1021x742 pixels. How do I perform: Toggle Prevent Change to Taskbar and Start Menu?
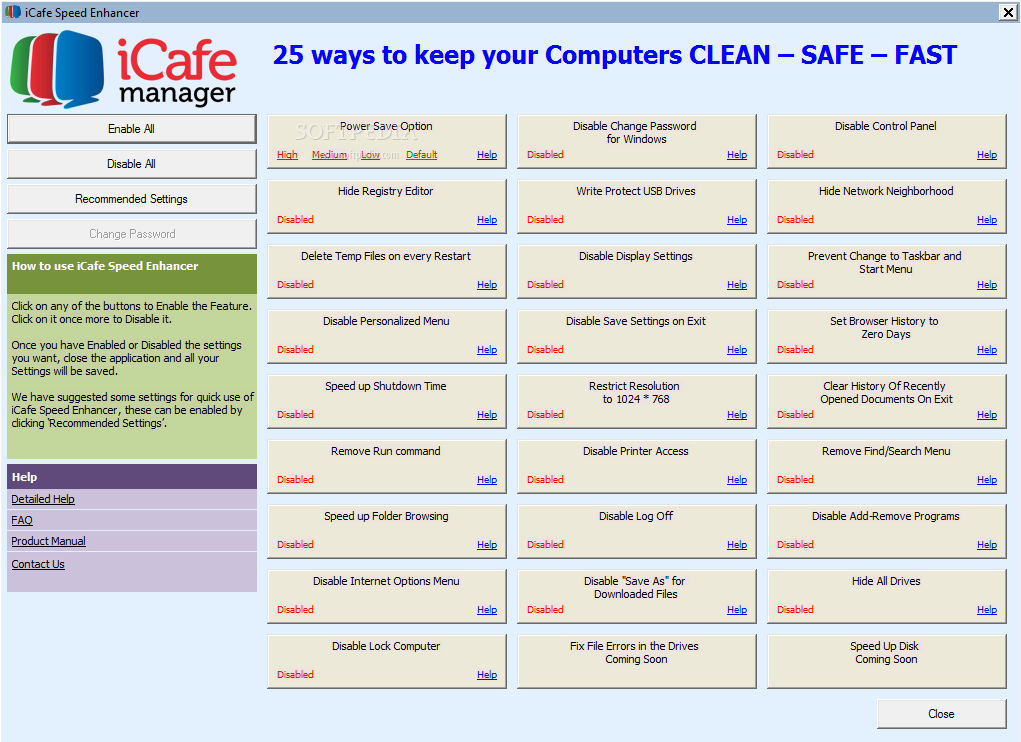coord(887,272)
